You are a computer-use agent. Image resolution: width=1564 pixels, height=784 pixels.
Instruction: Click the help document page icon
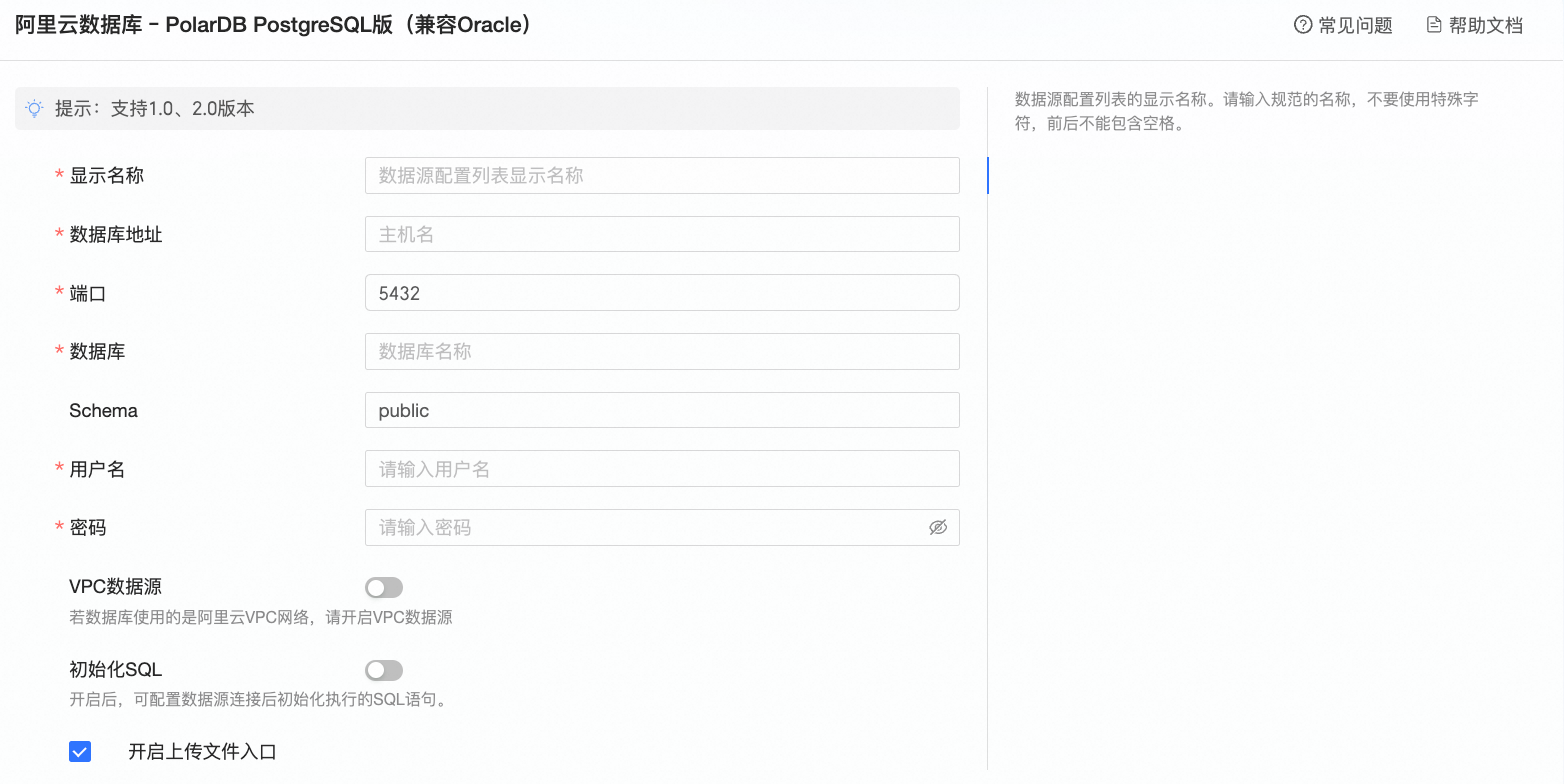coord(1433,25)
